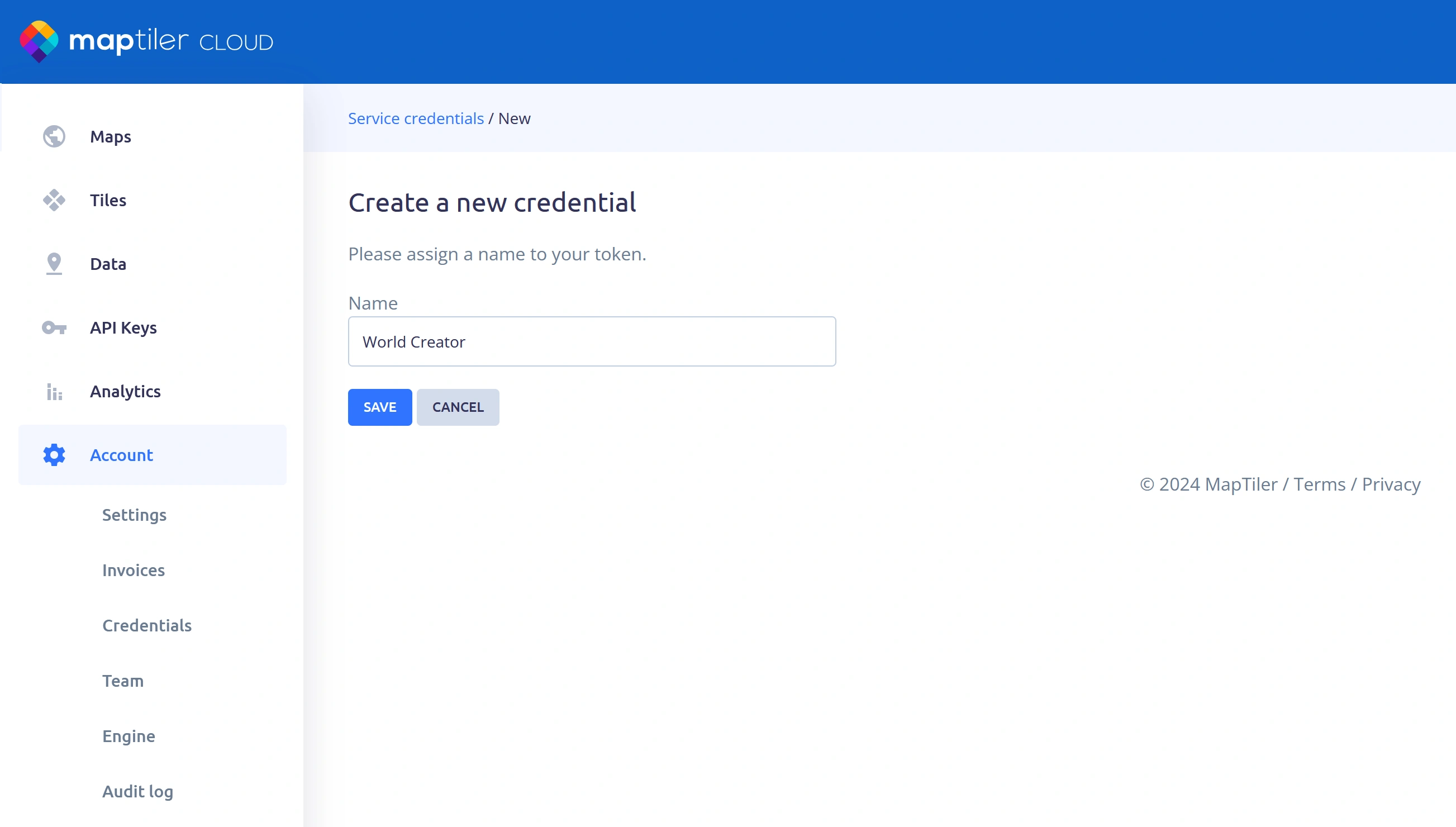Viewport: 1456px width, 827px height.
Task: Click 'Please assign a name to your token.'
Action: click(497, 254)
